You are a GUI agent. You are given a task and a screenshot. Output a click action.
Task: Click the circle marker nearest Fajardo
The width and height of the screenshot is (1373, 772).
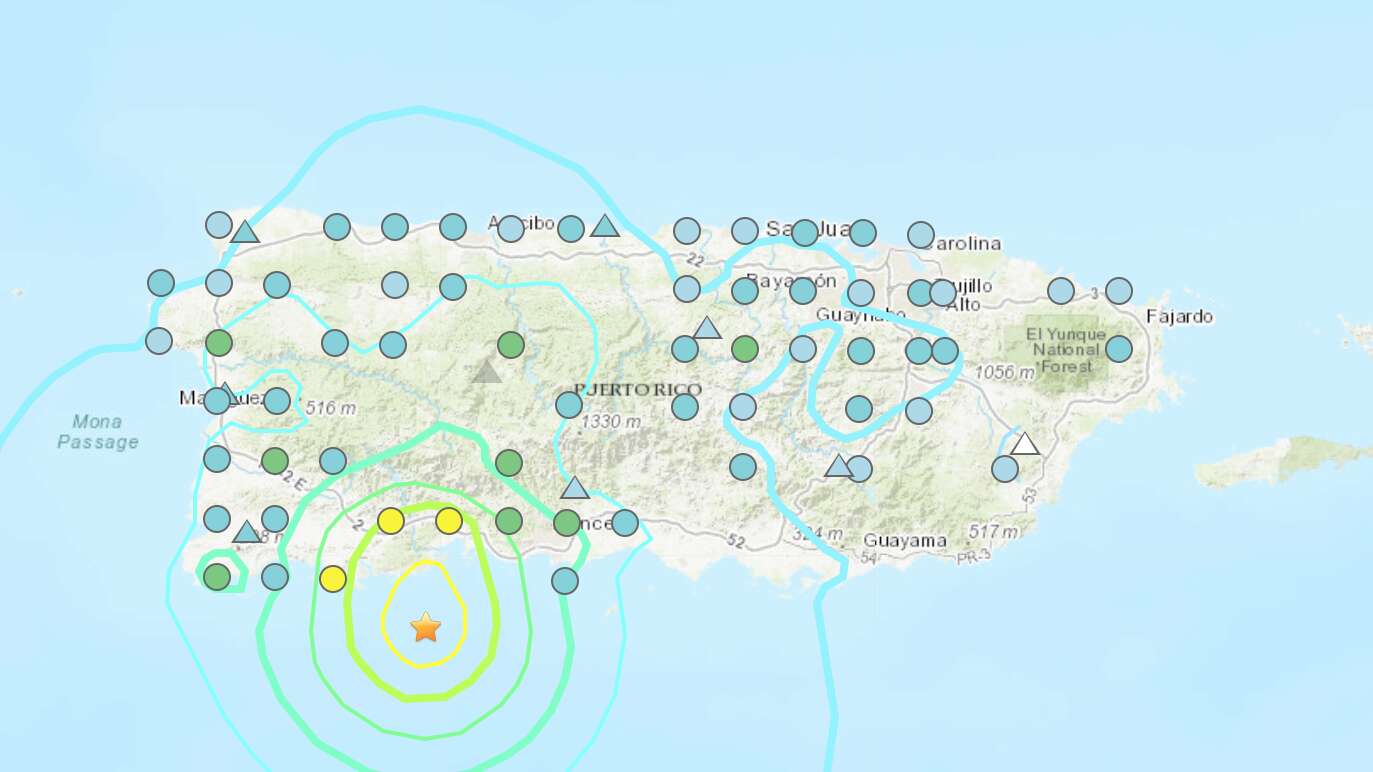tap(1119, 291)
